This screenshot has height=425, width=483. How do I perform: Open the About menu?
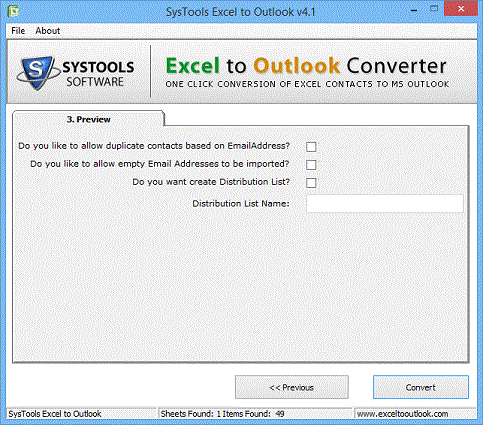[48, 31]
